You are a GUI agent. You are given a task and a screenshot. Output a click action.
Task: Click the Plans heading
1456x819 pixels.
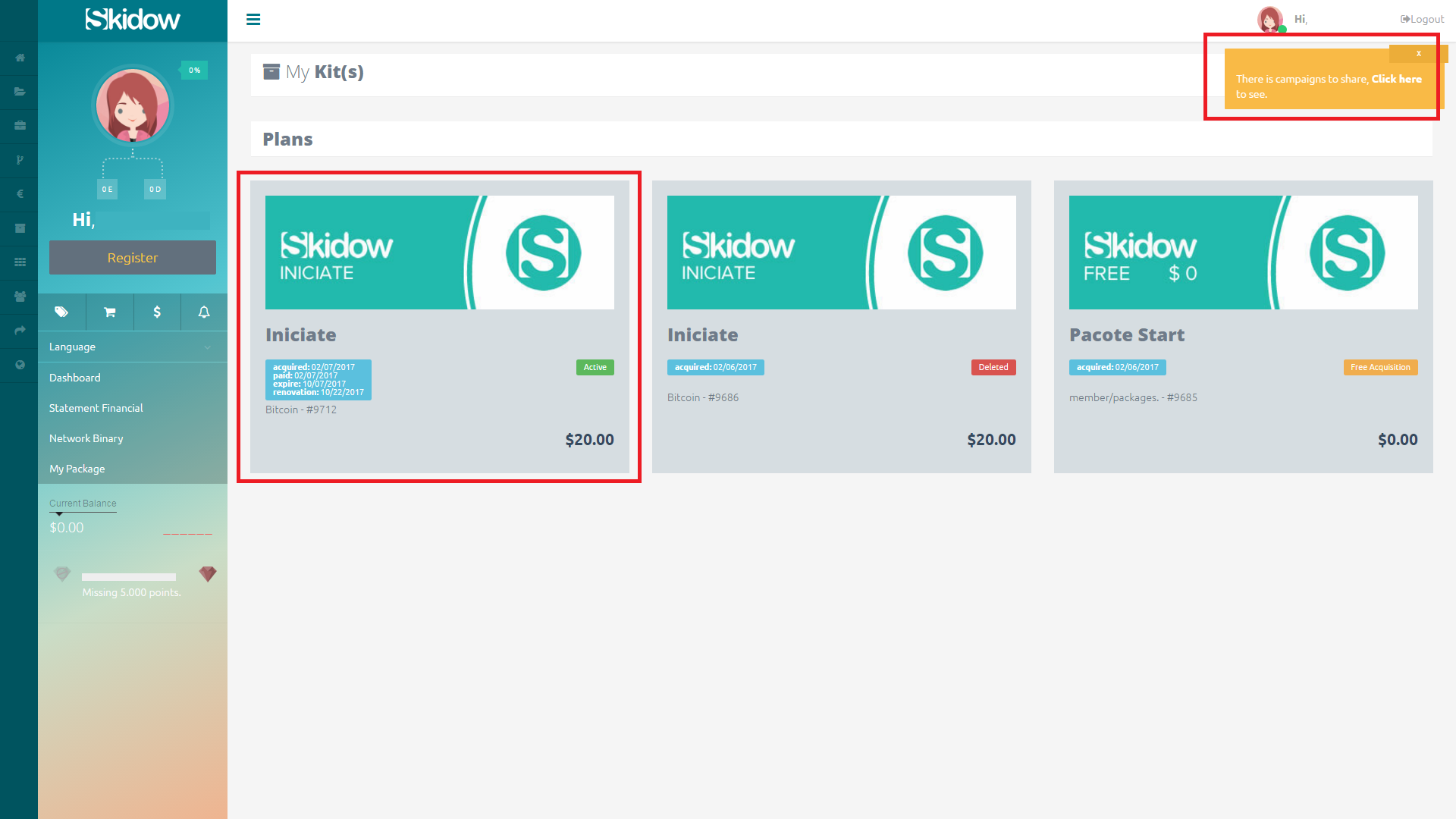pyautogui.click(x=287, y=140)
